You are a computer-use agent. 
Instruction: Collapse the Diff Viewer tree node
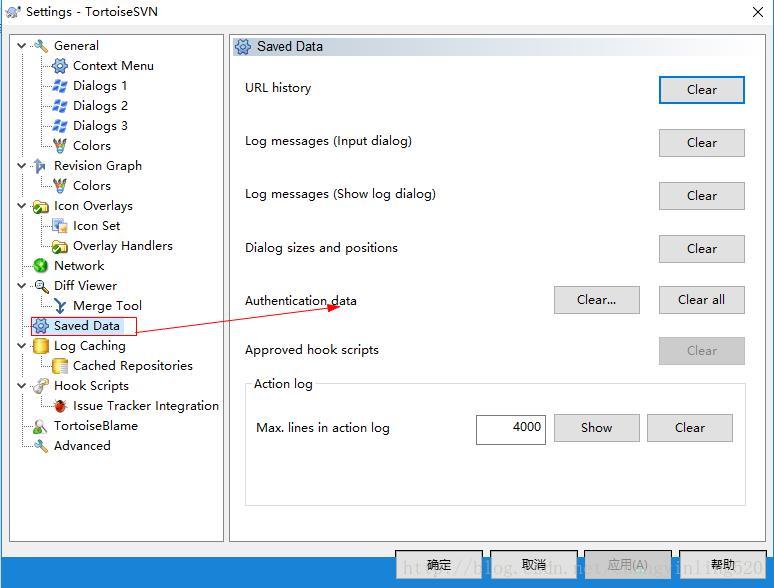(21, 286)
